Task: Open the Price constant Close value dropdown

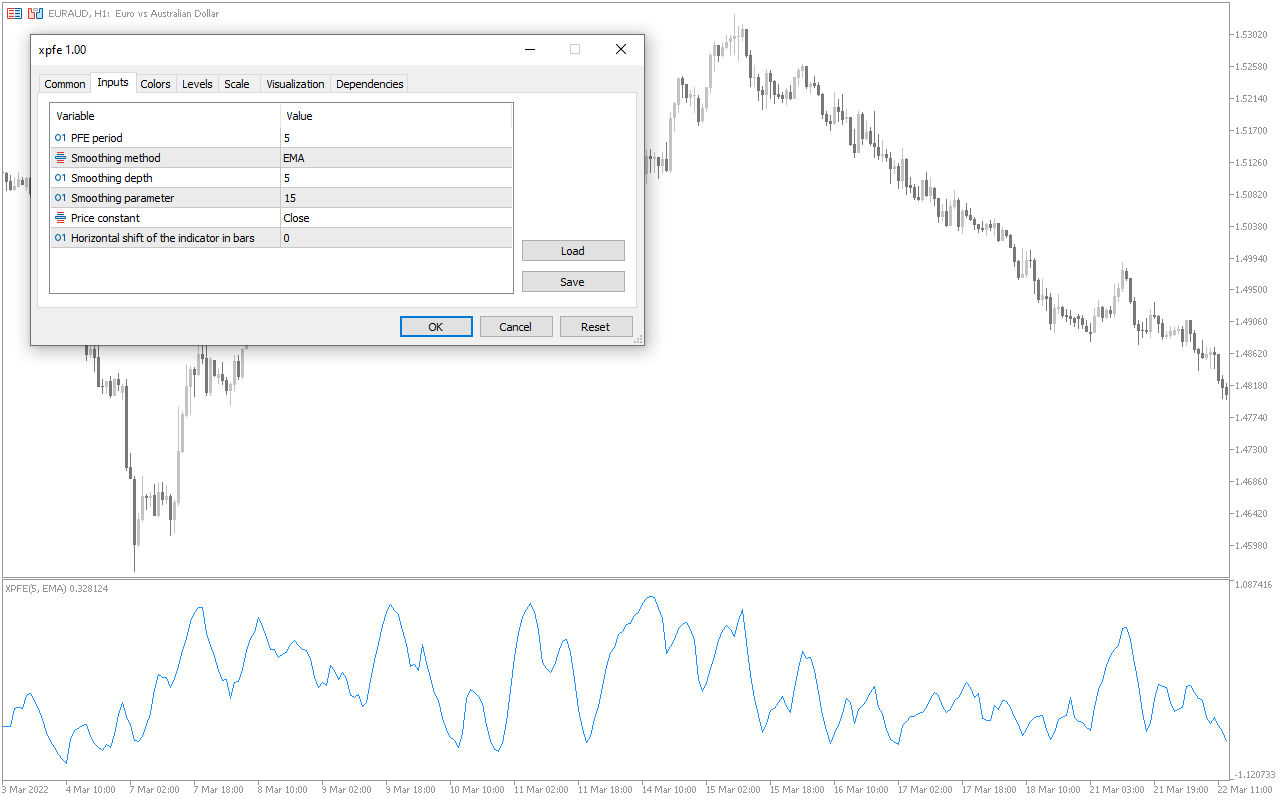Action: [x=396, y=218]
